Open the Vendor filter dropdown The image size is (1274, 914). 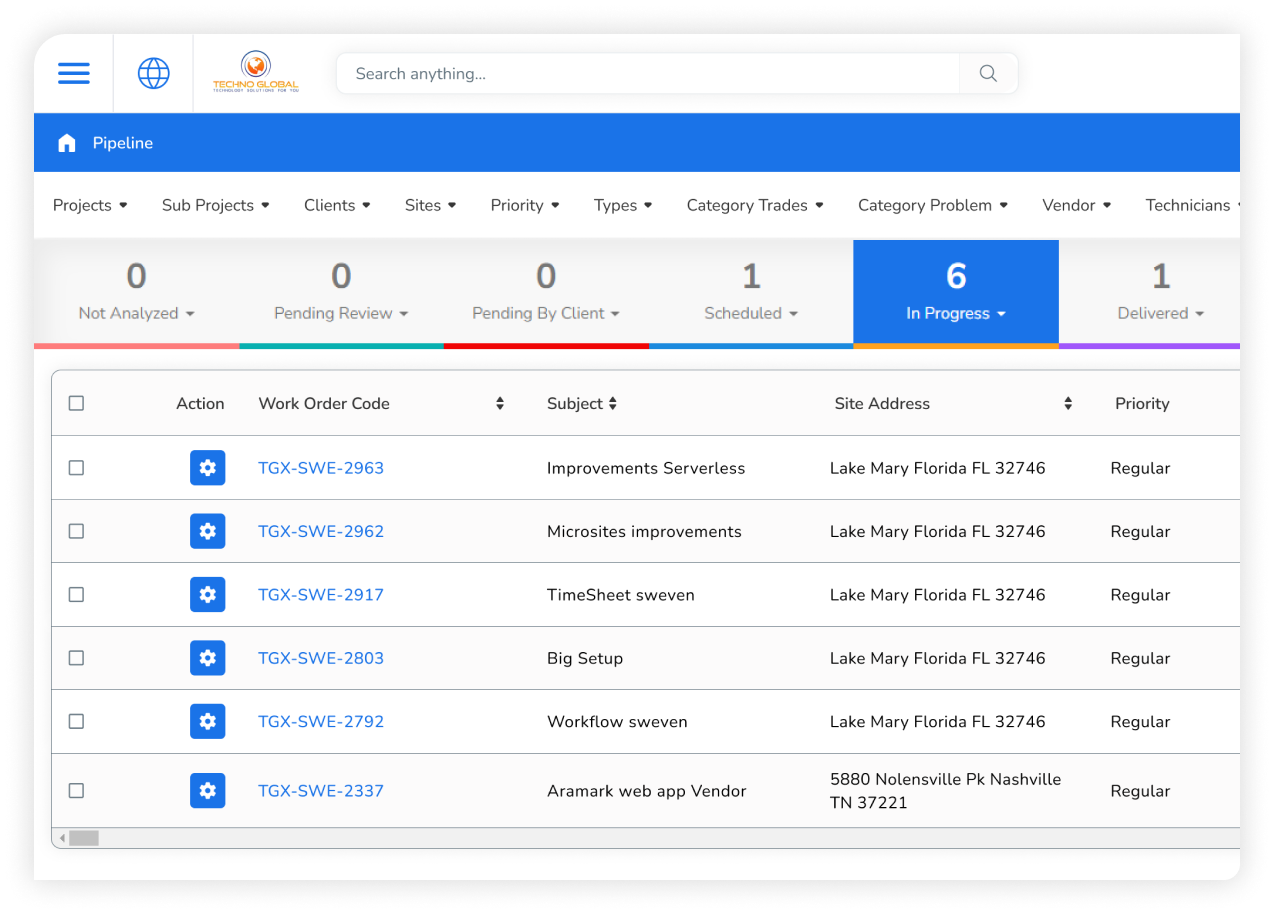(x=1077, y=205)
